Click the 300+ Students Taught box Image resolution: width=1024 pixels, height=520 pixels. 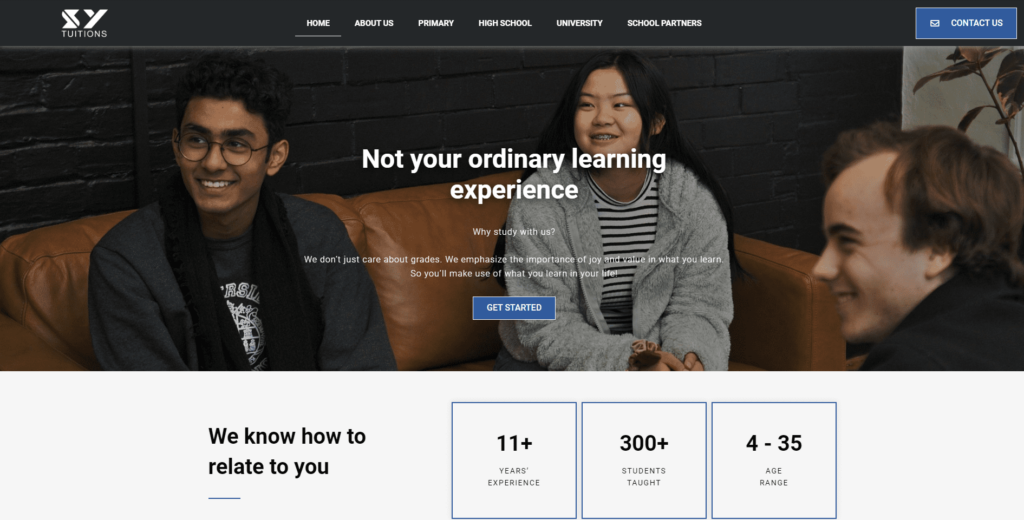pos(644,461)
